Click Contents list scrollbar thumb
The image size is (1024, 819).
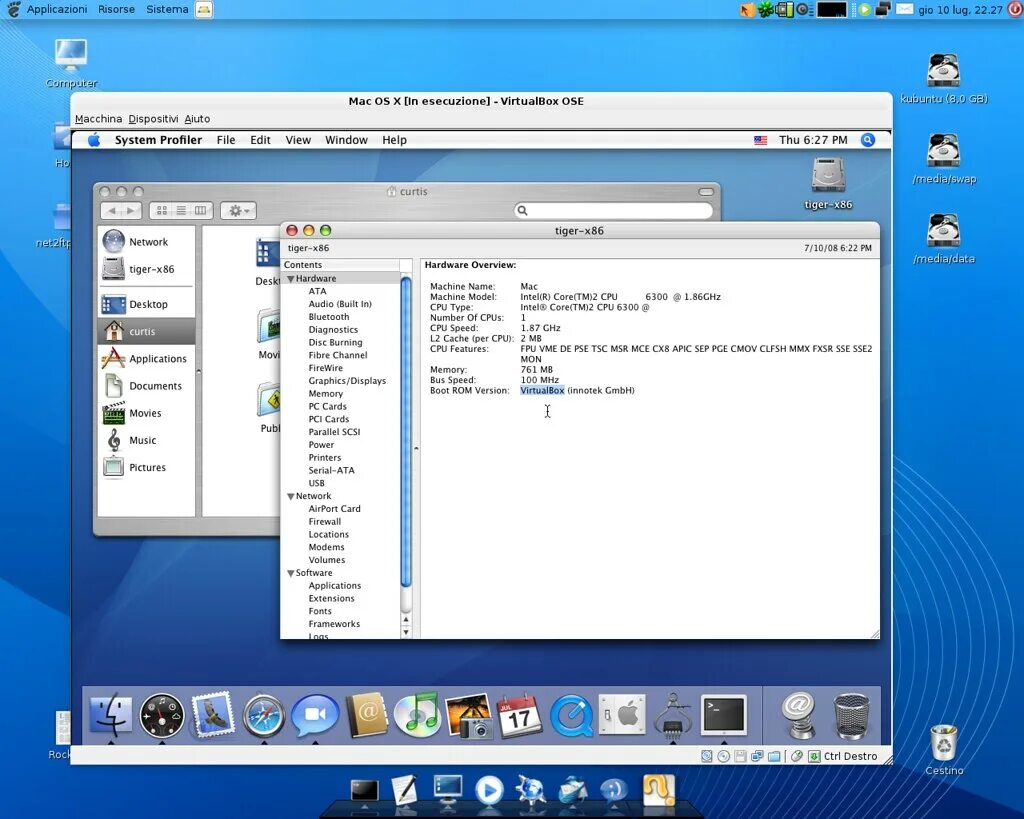point(406,432)
